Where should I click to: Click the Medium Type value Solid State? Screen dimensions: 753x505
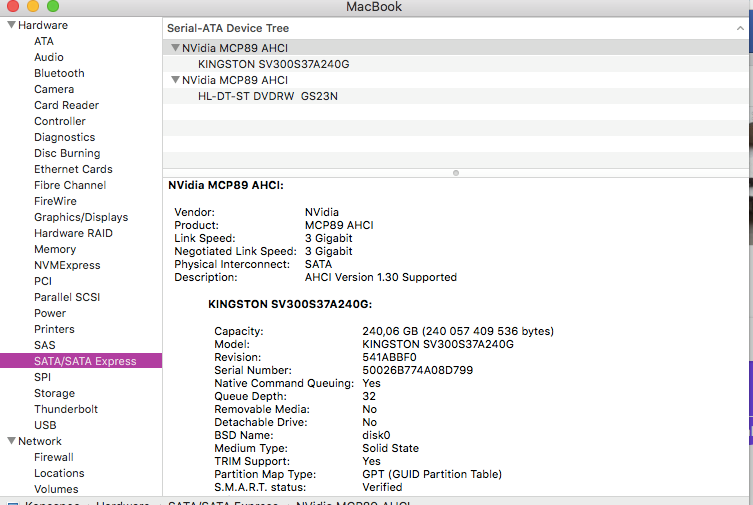pyautogui.click(x=390, y=448)
